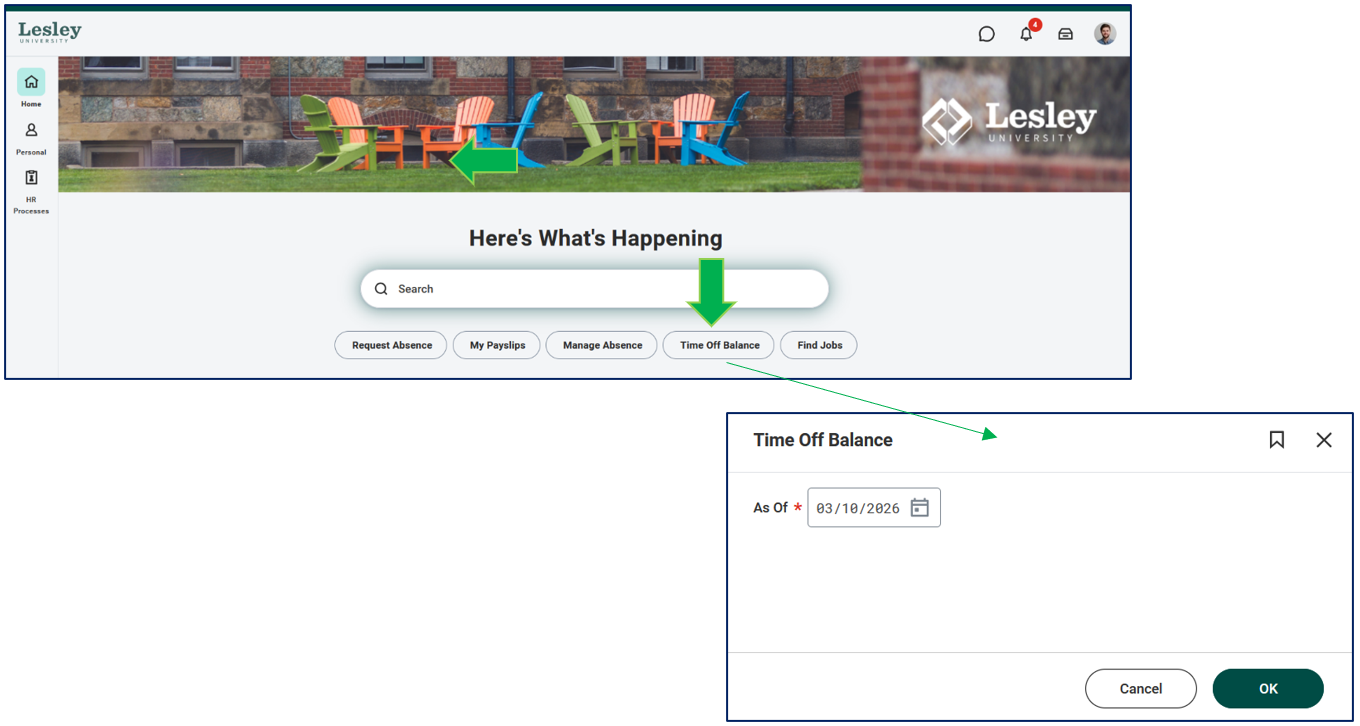The height and width of the screenshot is (726, 1360).
Task: Open notifications bell with 4 badge
Action: [x=1027, y=33]
